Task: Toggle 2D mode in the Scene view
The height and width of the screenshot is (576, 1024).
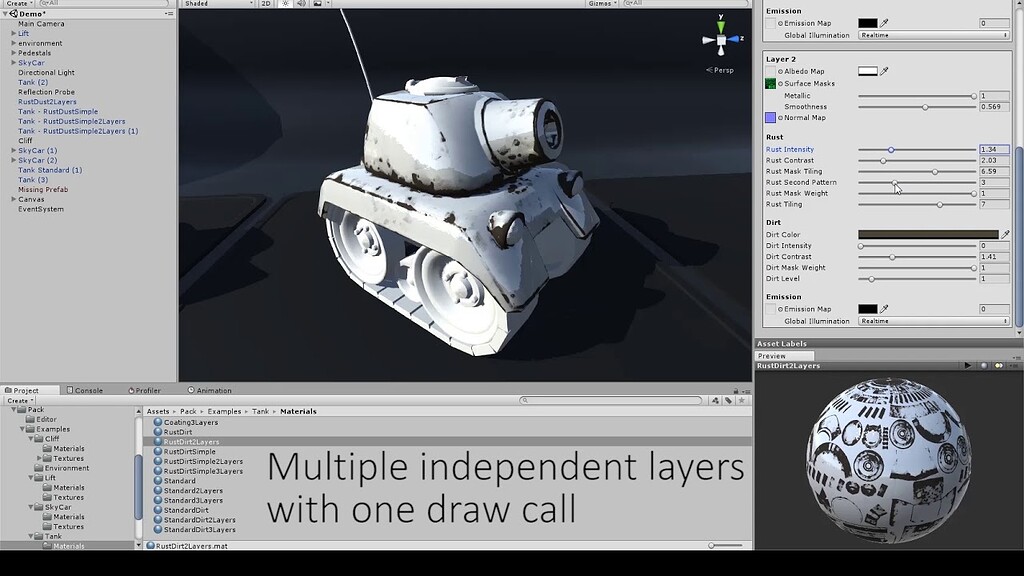Action: pos(264,4)
